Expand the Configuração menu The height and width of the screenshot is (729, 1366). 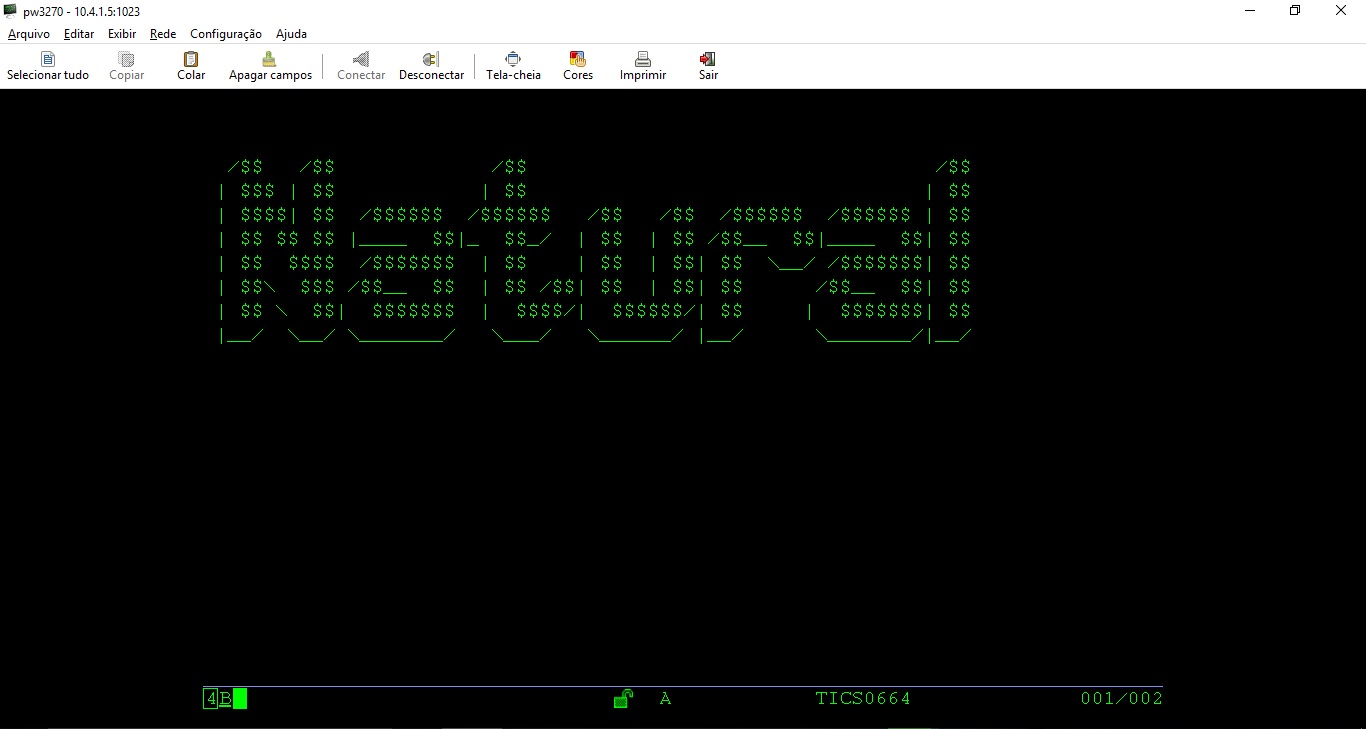click(x=225, y=33)
